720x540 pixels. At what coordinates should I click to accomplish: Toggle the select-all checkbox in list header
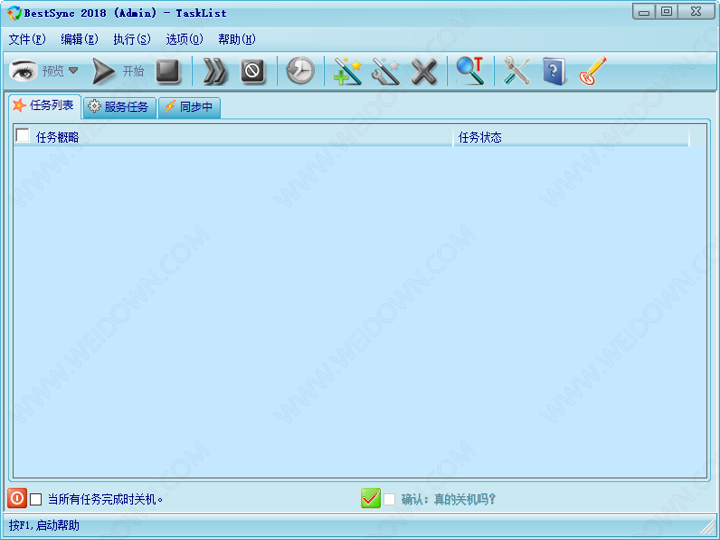[x=22, y=135]
